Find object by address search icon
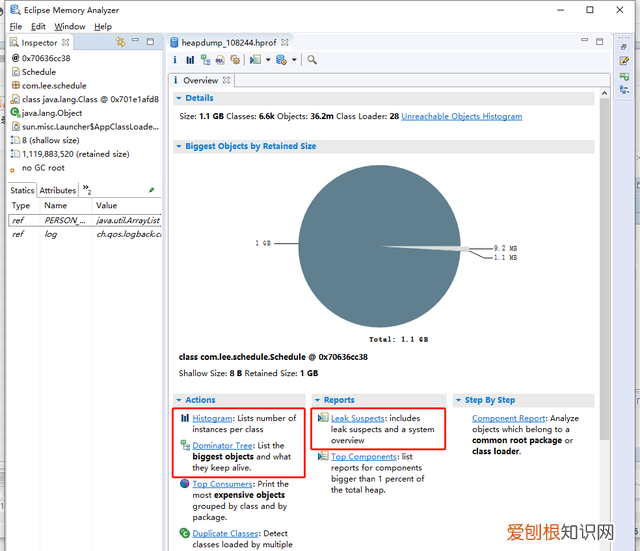The width and height of the screenshot is (640, 551). (312, 60)
